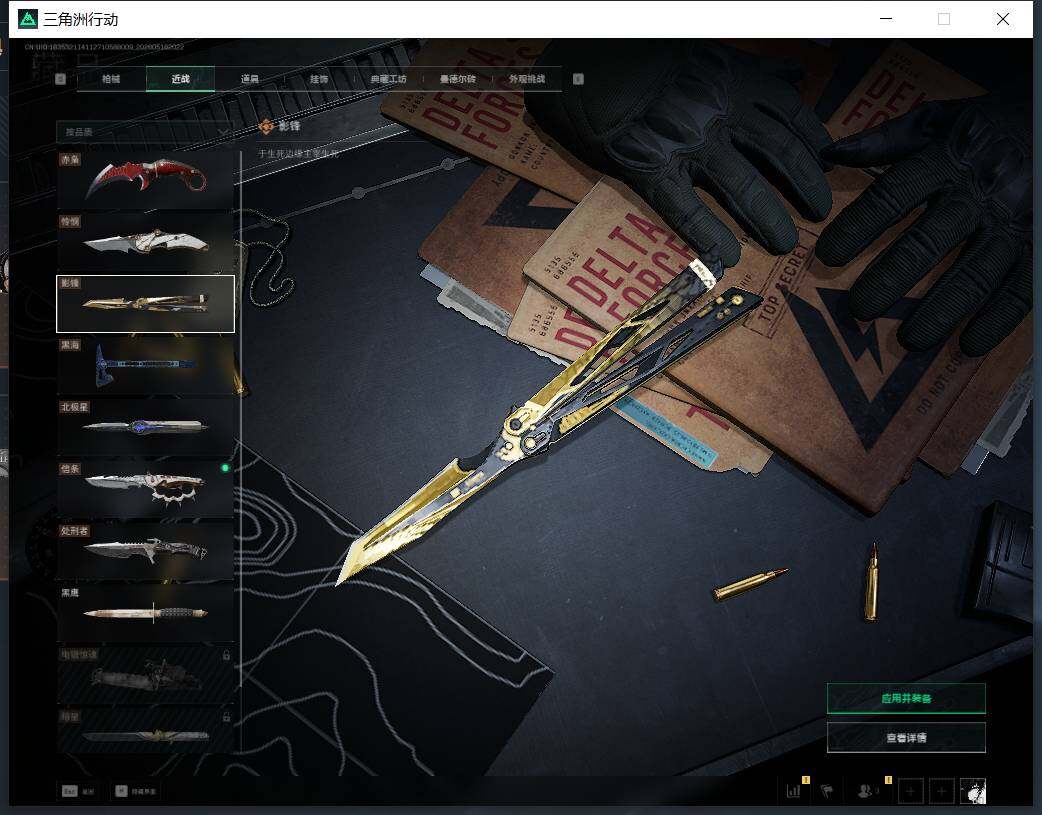Select the 处刑者 combat knife skin
The image size is (1042, 815).
coord(146,550)
